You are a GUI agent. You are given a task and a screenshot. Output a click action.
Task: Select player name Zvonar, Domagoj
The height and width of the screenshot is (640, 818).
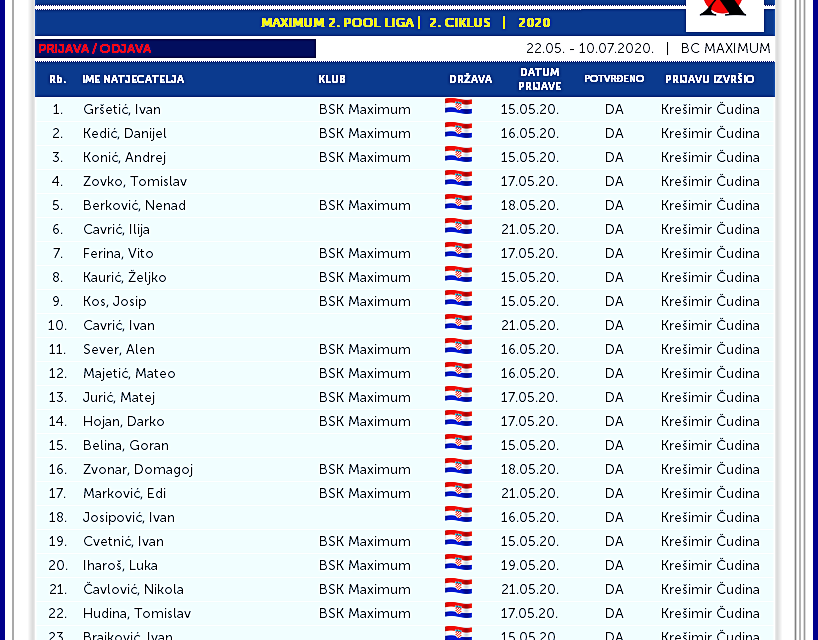(138, 469)
